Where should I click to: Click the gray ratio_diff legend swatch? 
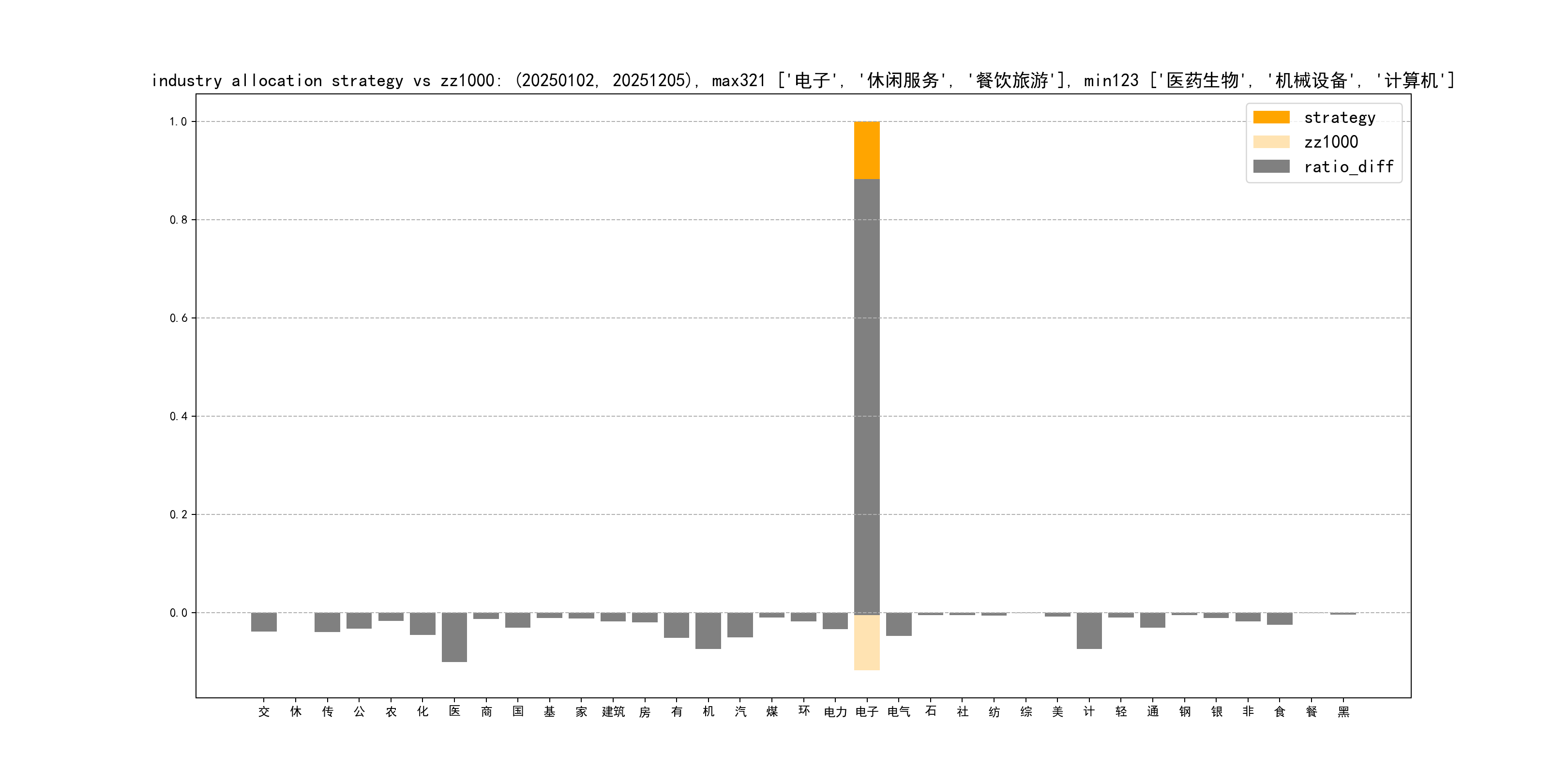click(1271, 167)
